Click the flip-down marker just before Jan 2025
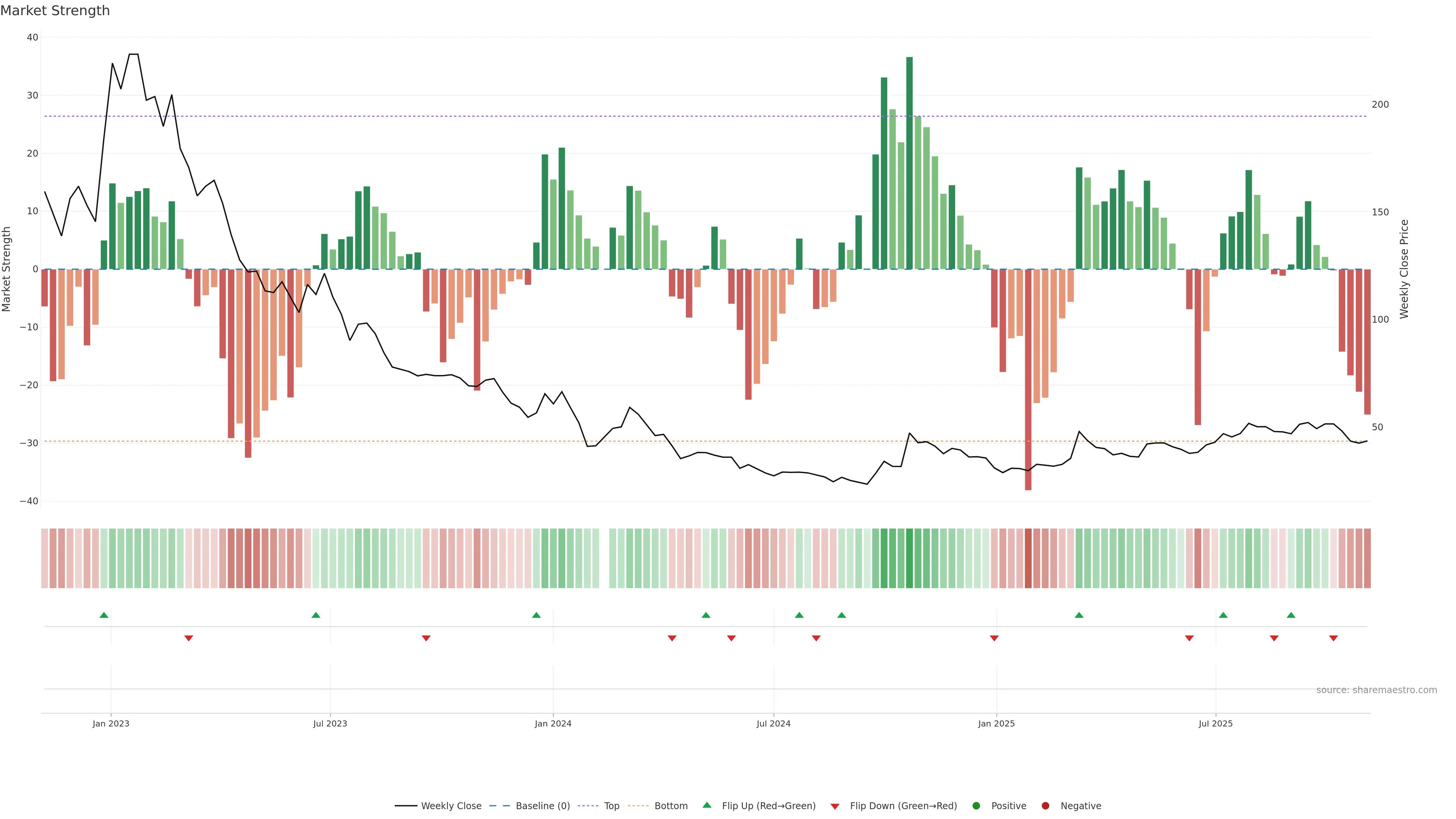 994,638
